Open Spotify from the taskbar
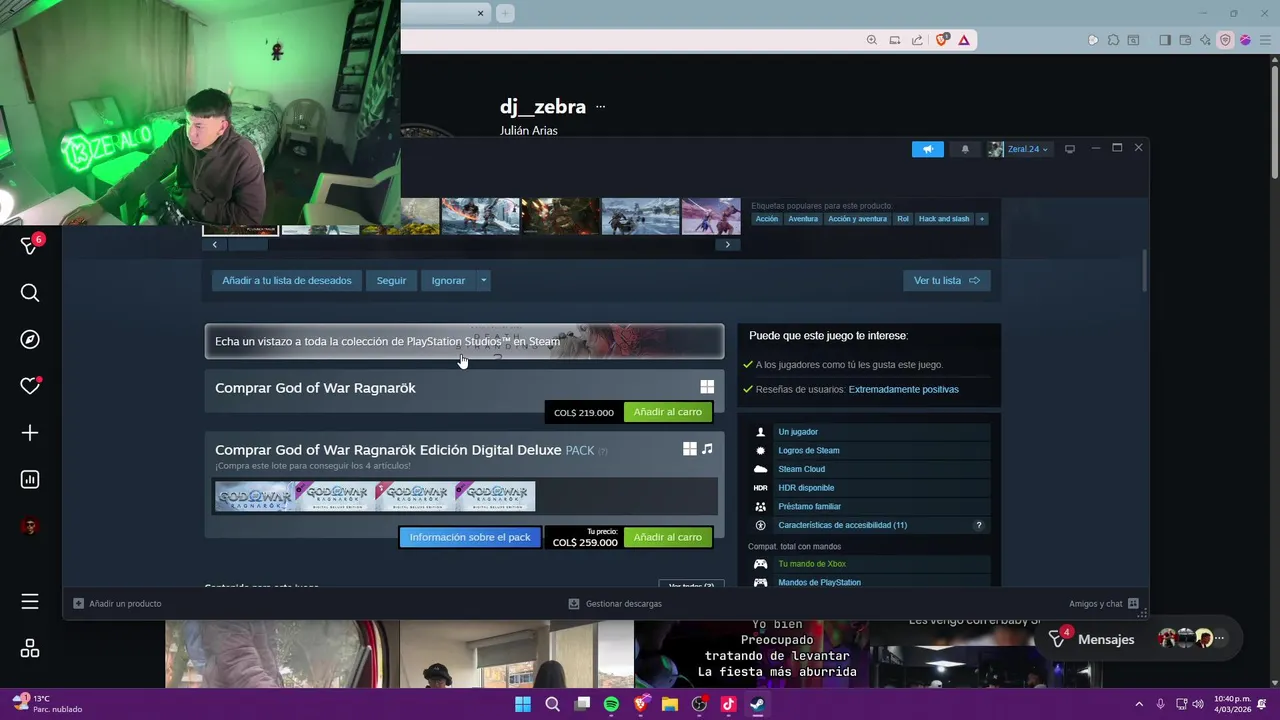Image resolution: width=1280 pixels, height=720 pixels. coord(611,704)
